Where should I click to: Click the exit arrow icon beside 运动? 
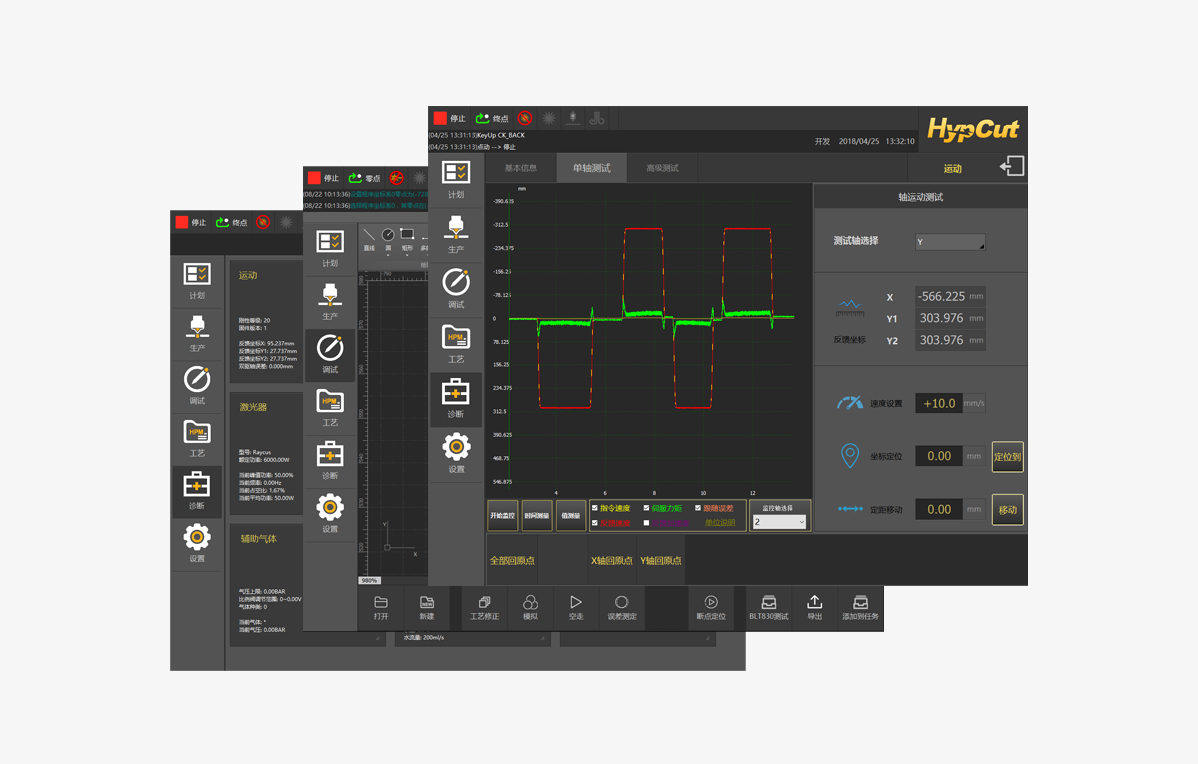[1012, 167]
